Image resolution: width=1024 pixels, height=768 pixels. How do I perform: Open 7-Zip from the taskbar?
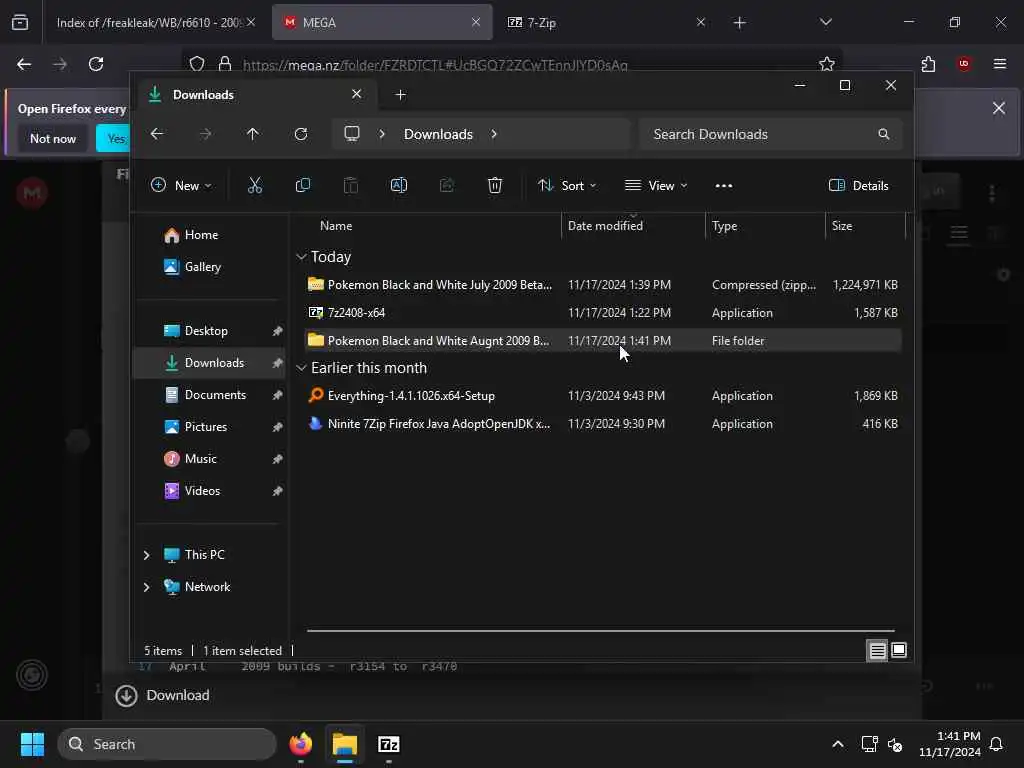pos(389,744)
